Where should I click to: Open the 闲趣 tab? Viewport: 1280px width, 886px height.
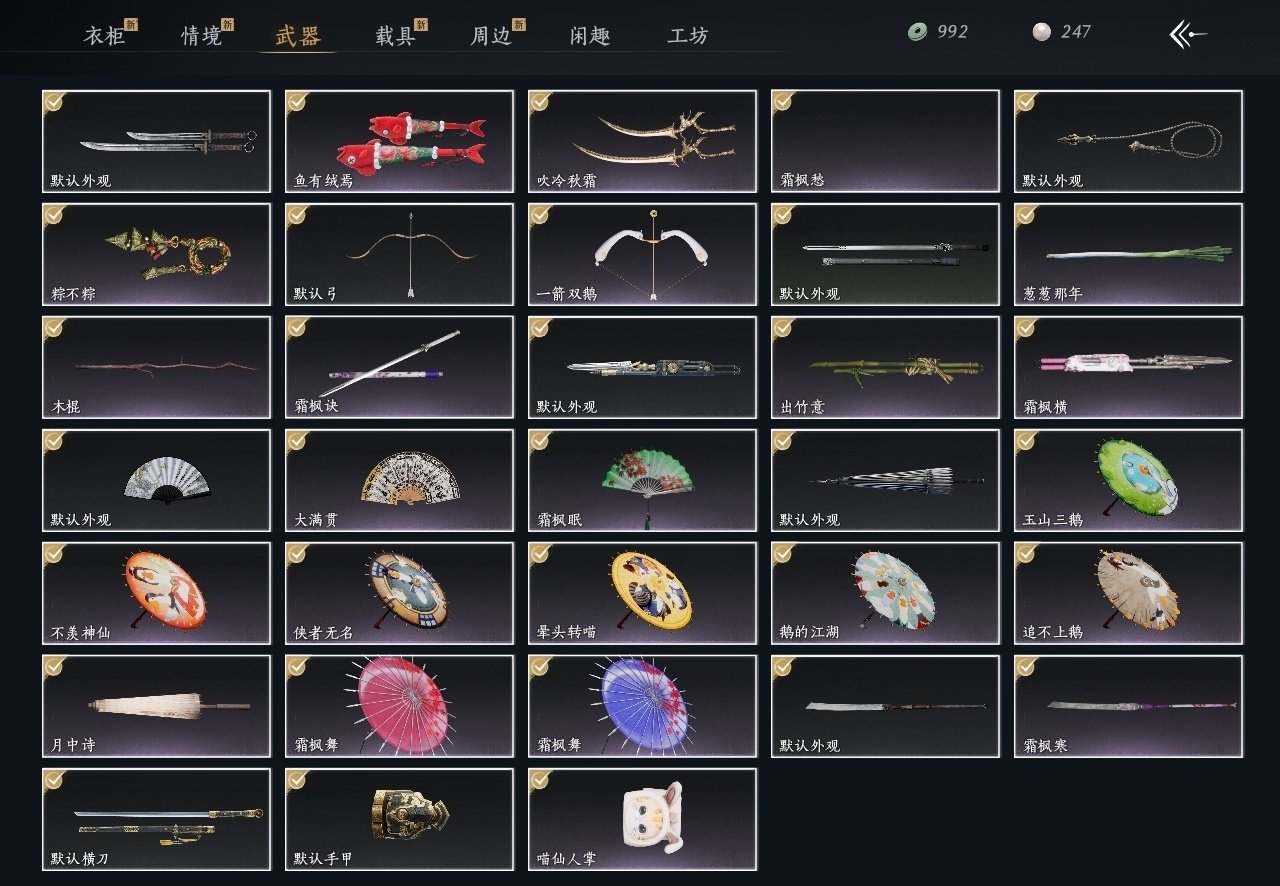(590, 36)
